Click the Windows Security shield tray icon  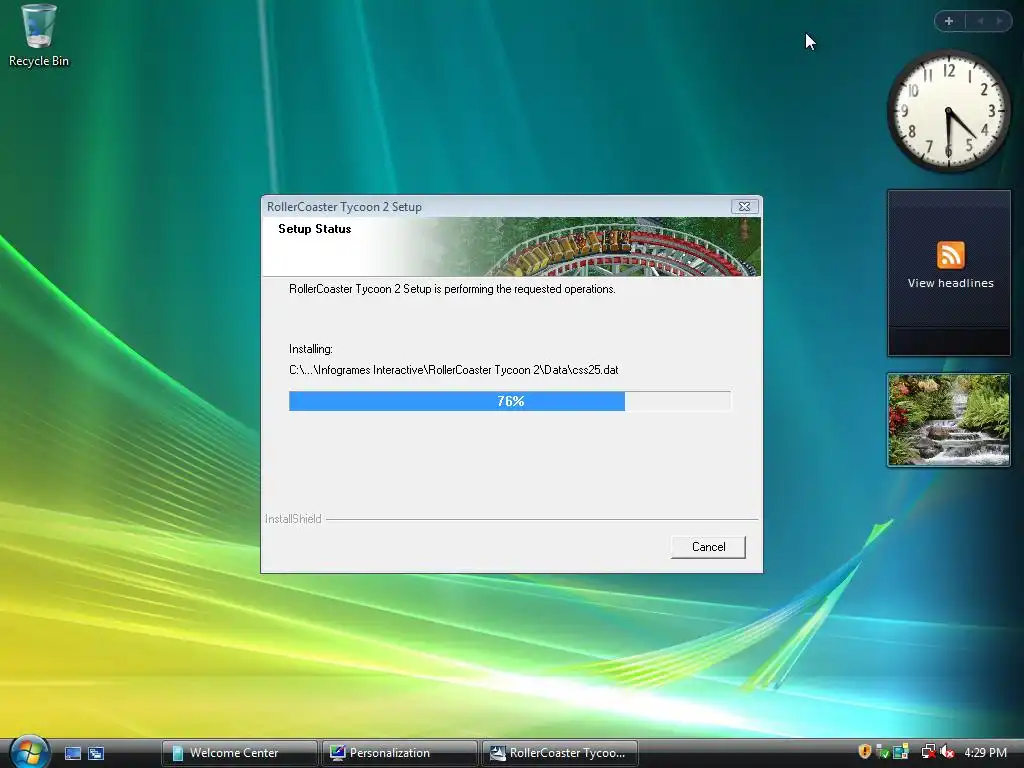[865, 752]
